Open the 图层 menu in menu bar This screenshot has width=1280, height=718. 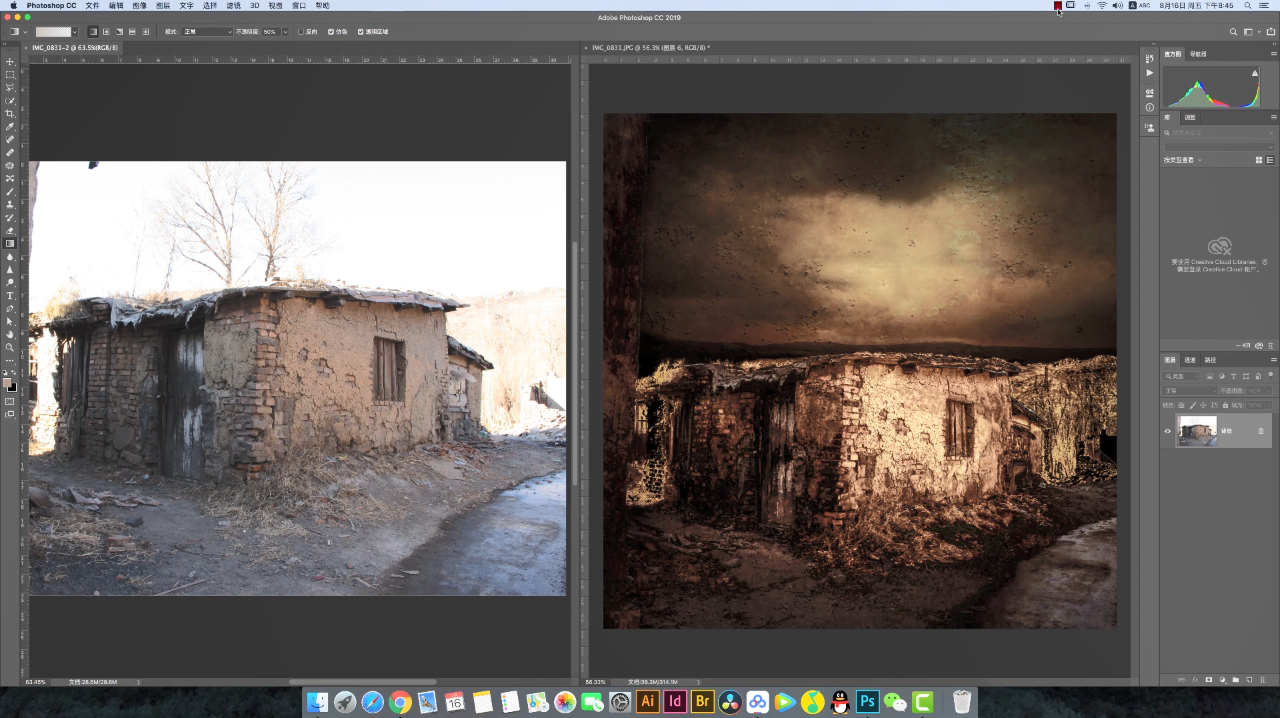[163, 5]
